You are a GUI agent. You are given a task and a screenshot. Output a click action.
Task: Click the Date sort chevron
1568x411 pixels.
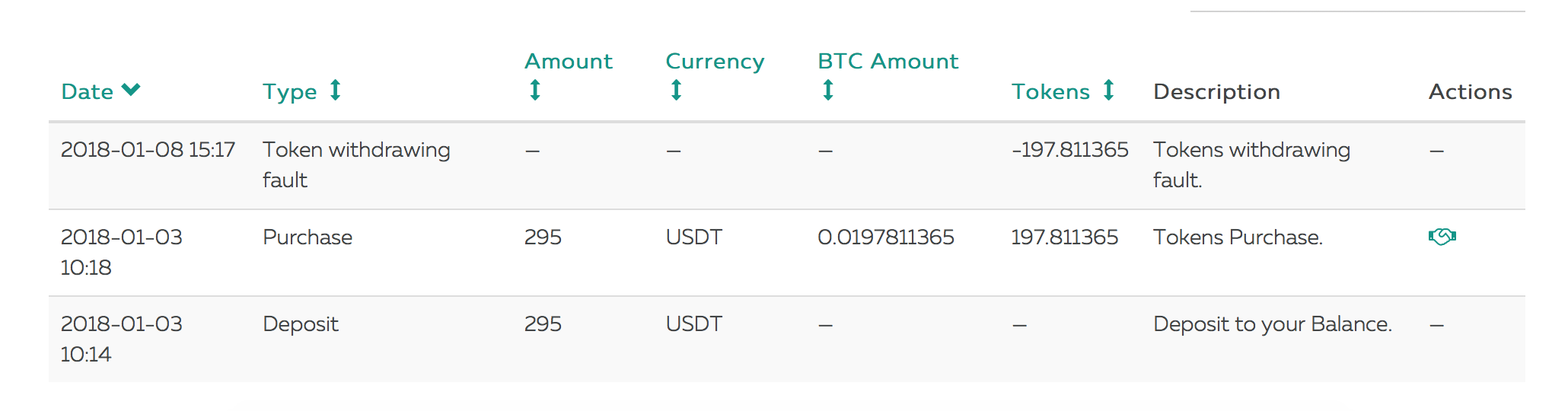[x=131, y=90]
